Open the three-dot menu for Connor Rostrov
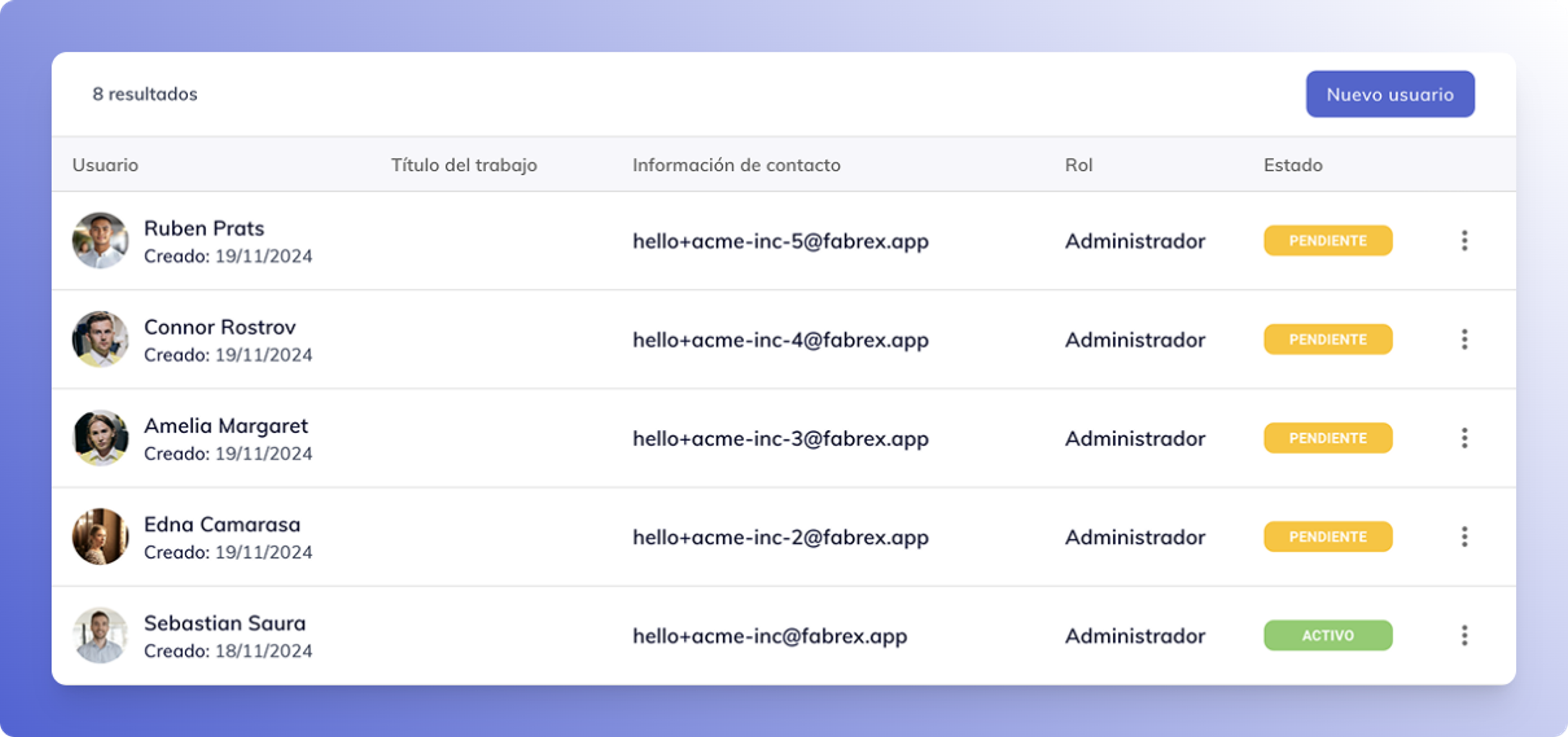 (1465, 339)
